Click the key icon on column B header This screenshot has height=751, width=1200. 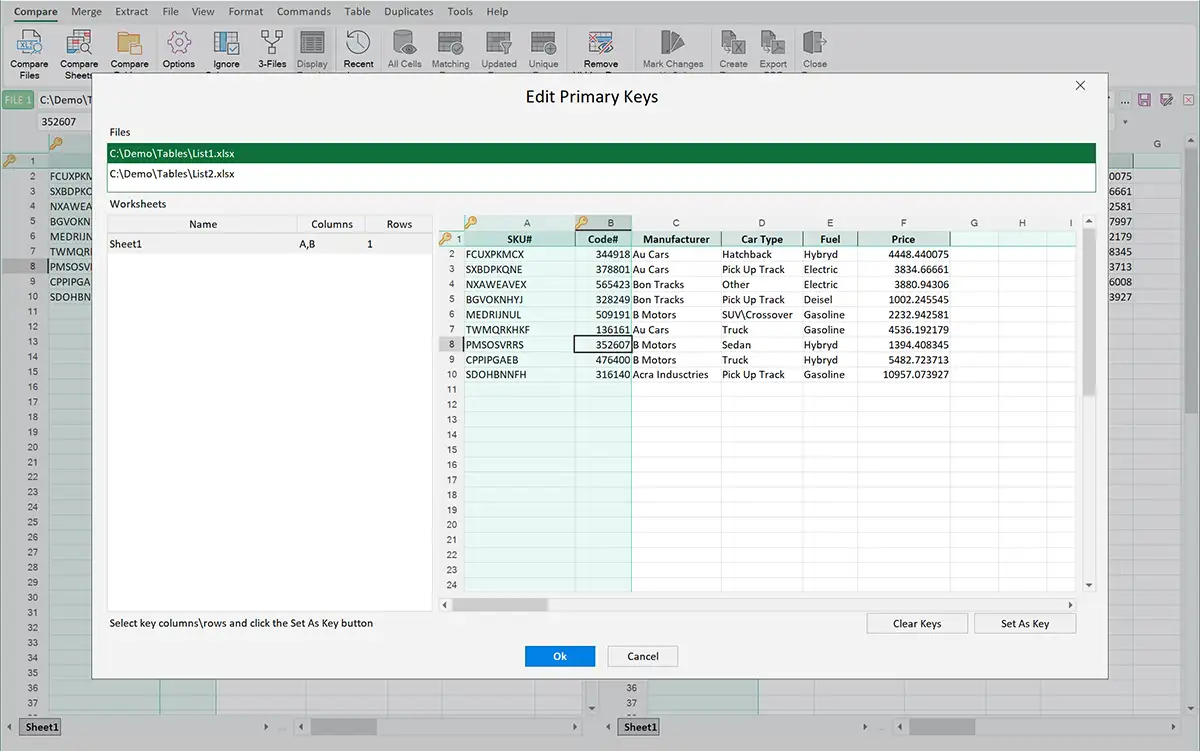pyautogui.click(x=582, y=223)
